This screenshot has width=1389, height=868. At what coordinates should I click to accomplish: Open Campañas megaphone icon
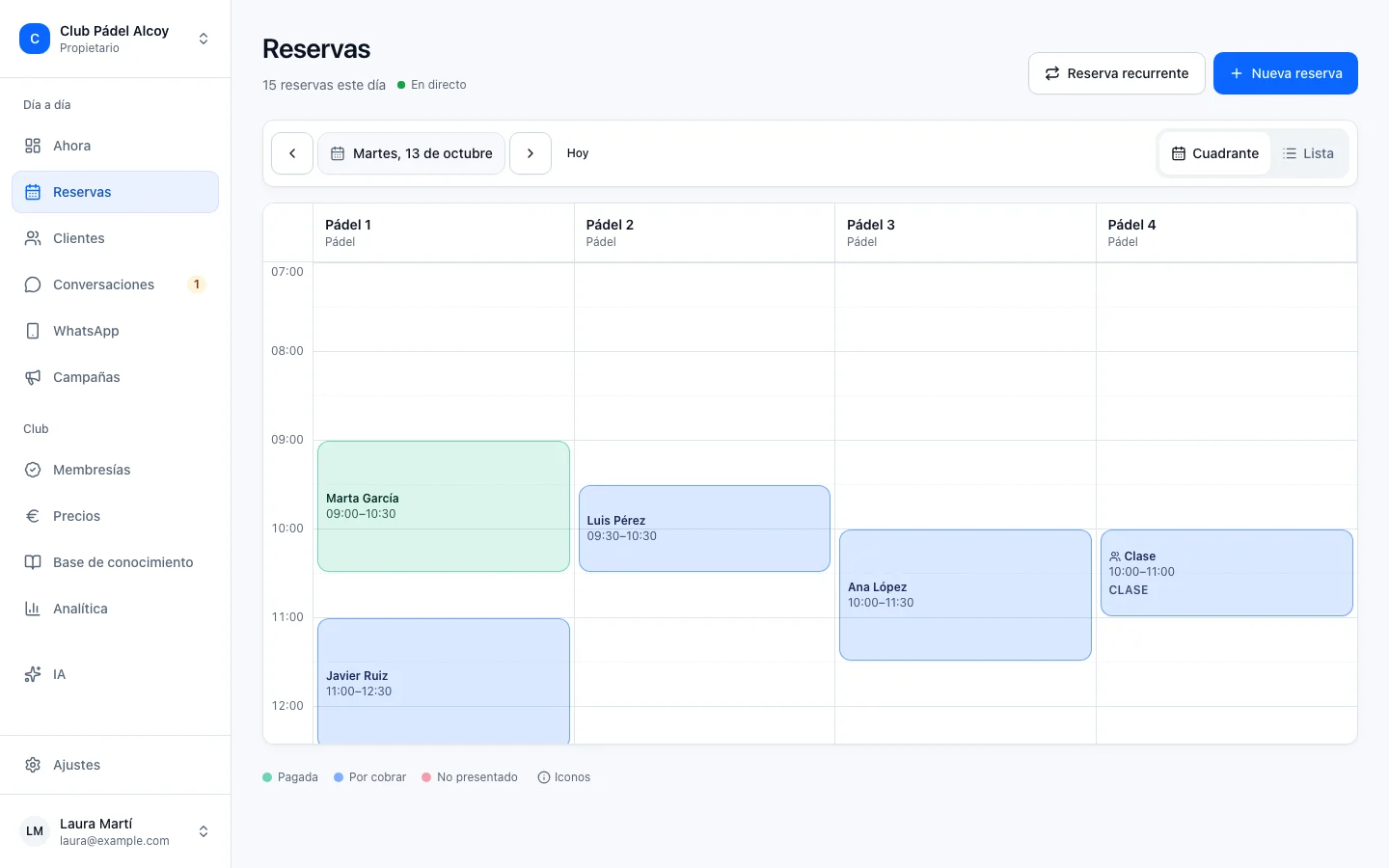click(x=33, y=377)
